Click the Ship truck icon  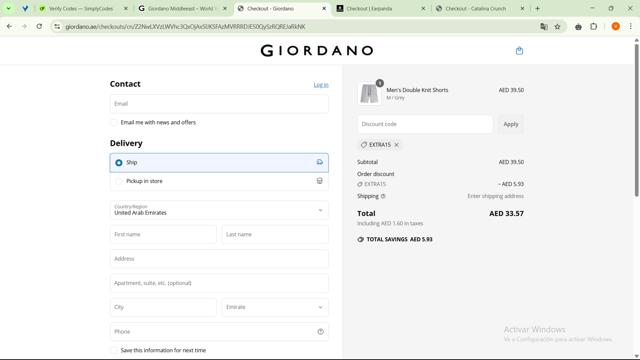(x=320, y=162)
